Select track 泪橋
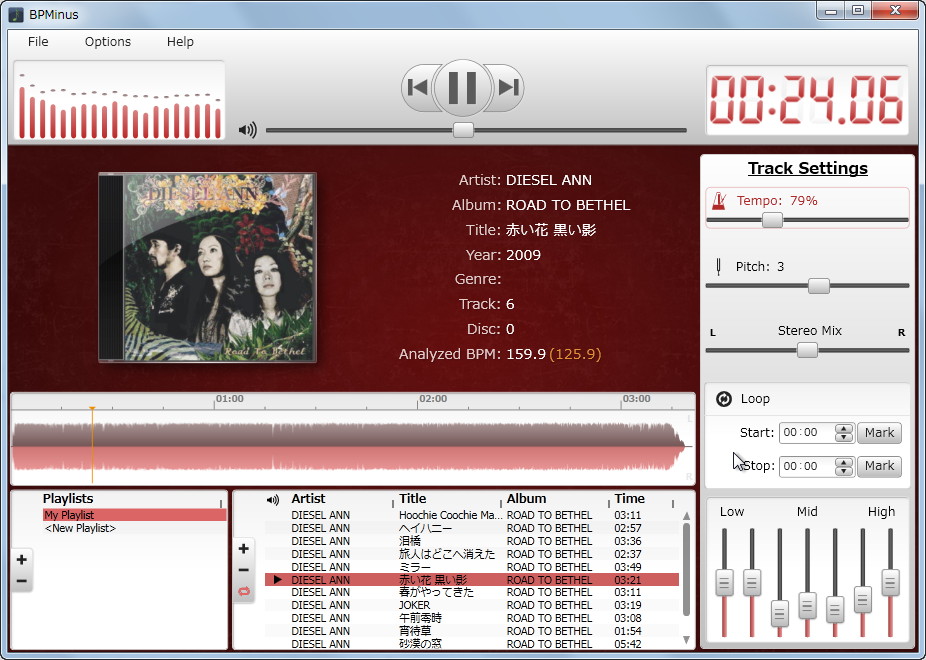Screen dimensions: 926x660 coord(471,541)
